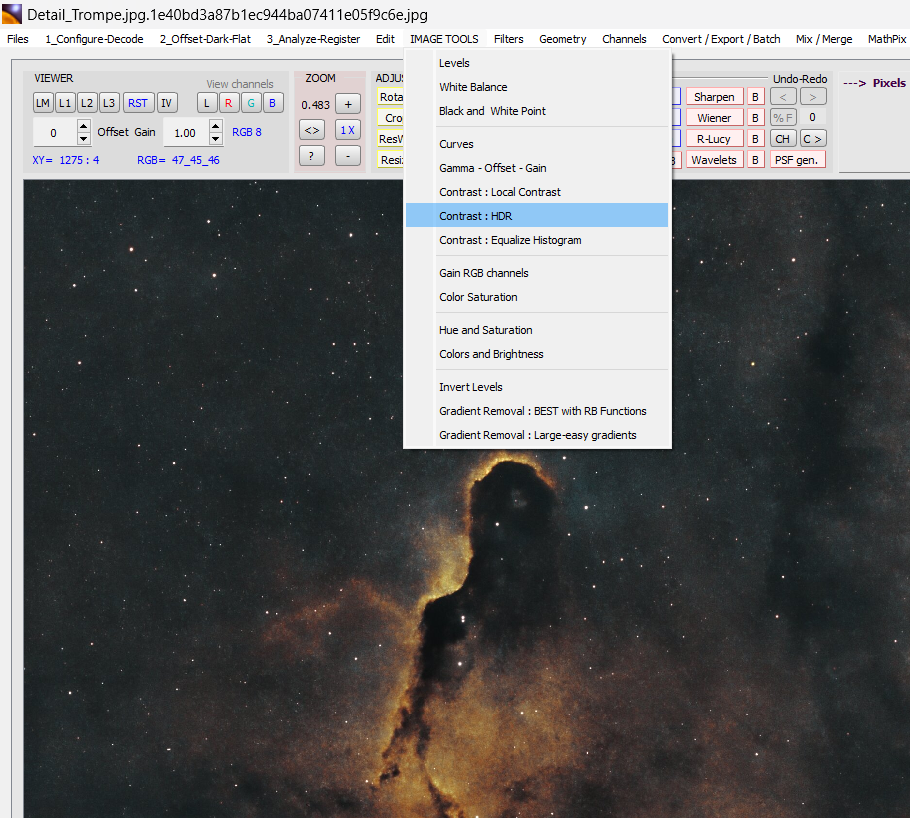
Task: Open the Geometry menu
Action: click(x=563, y=39)
